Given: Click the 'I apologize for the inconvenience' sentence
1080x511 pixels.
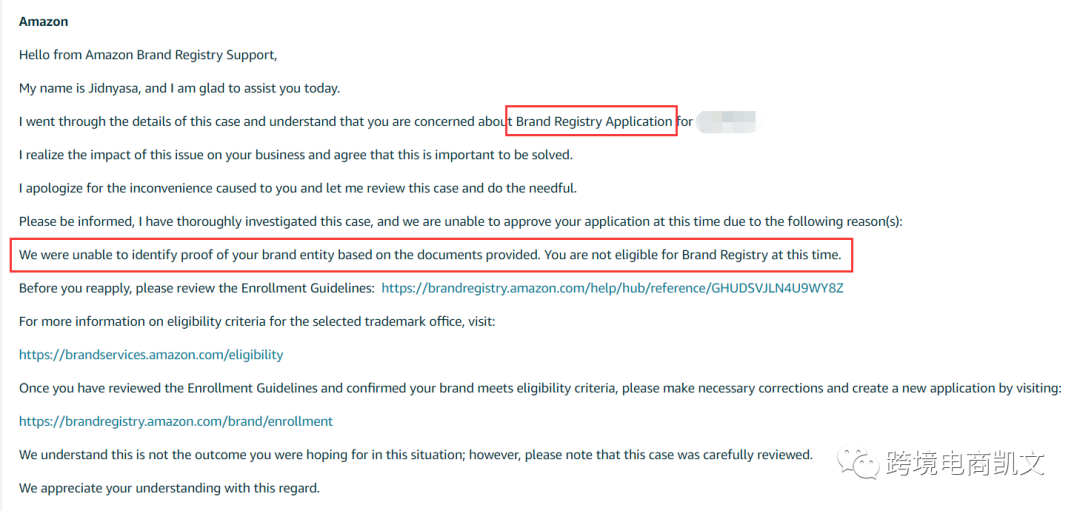Looking at the screenshot, I should [298, 188].
